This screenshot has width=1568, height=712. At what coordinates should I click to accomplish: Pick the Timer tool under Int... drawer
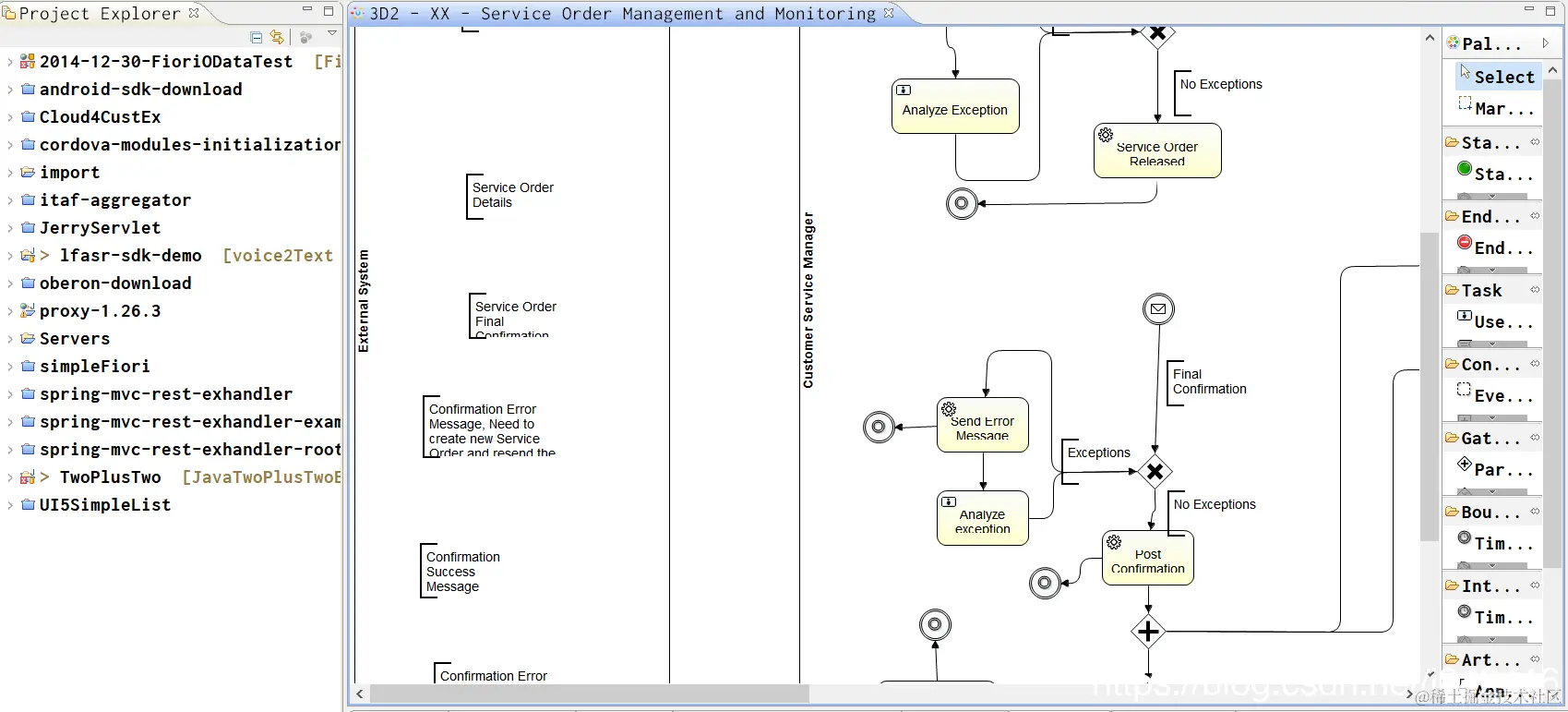[x=1497, y=617]
